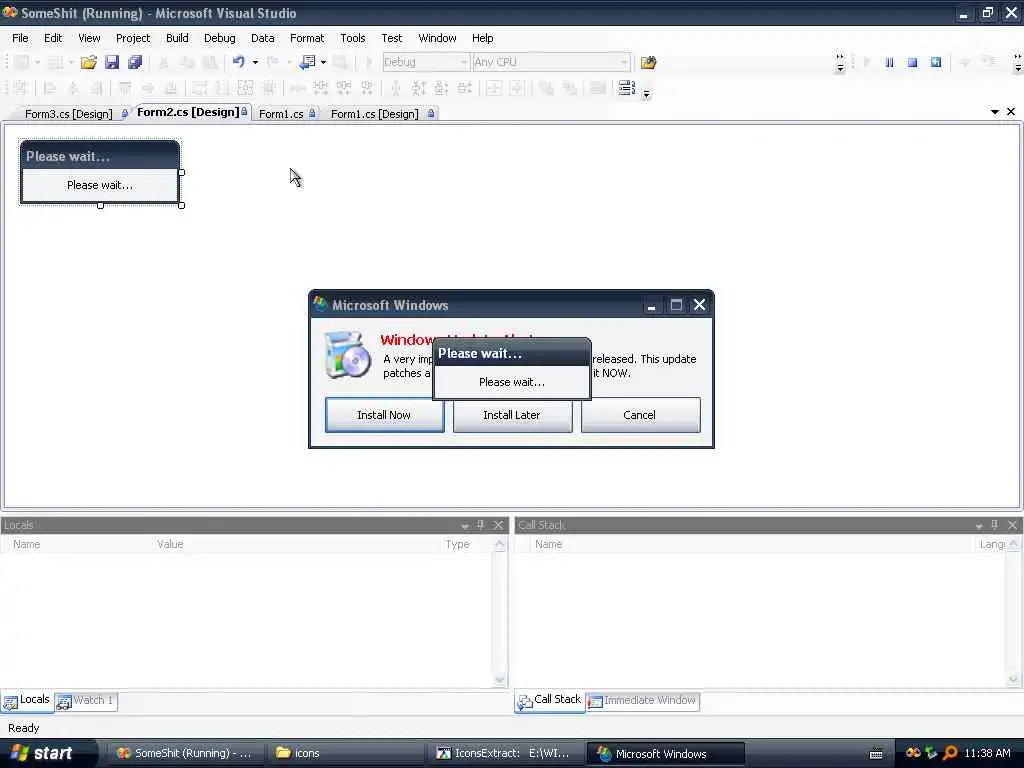
Task: Open the File menu
Action: click(x=20, y=38)
